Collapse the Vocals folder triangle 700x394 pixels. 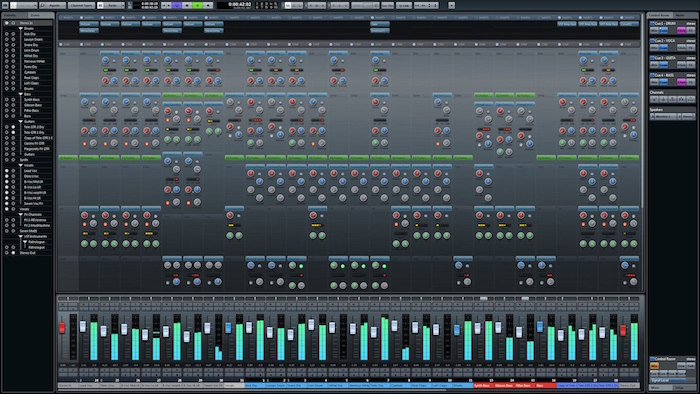tap(21, 165)
